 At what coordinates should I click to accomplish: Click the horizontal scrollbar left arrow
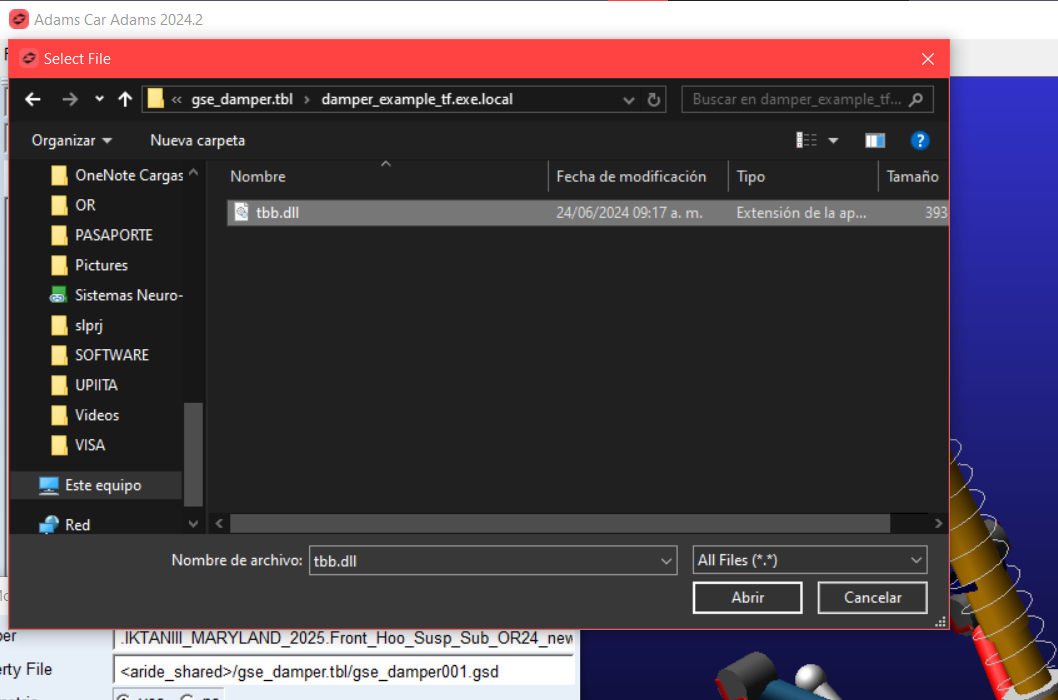point(219,523)
